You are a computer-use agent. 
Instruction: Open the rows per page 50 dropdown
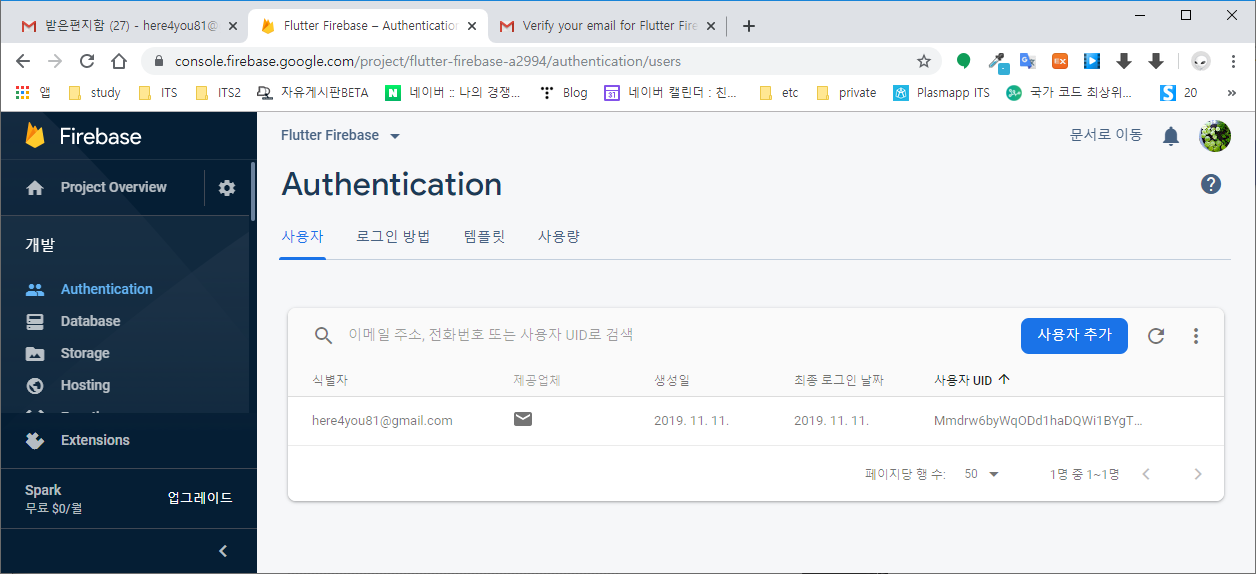[982, 474]
